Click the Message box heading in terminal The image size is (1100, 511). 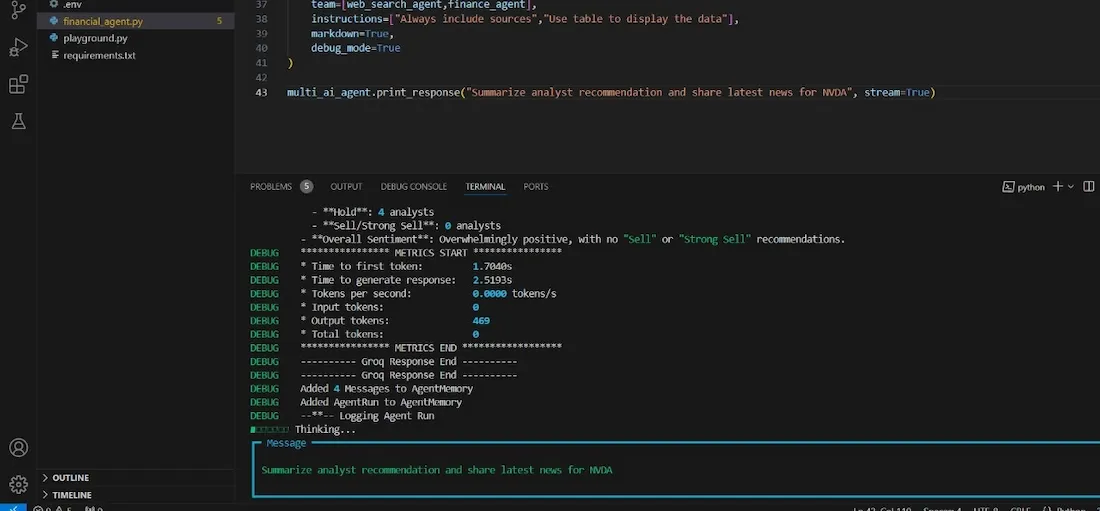(286, 444)
